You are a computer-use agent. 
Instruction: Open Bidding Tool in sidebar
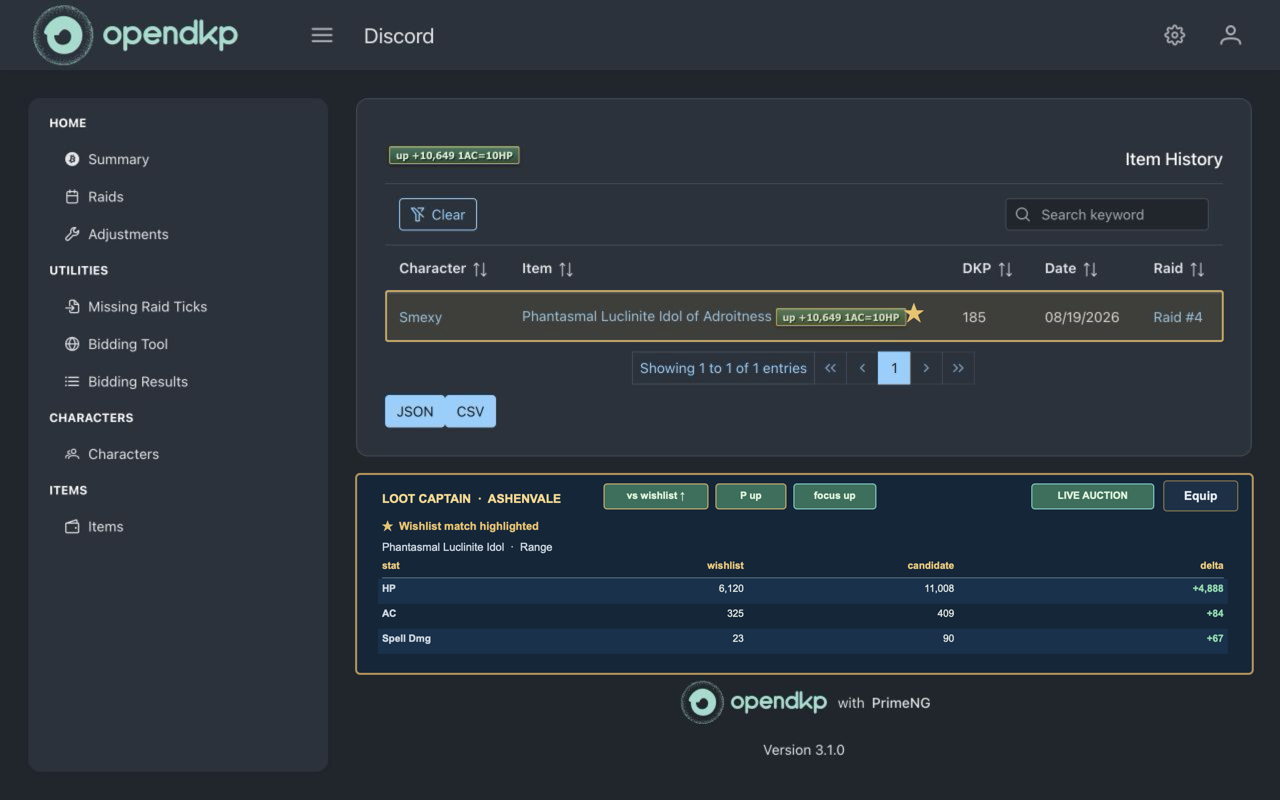[128, 344]
